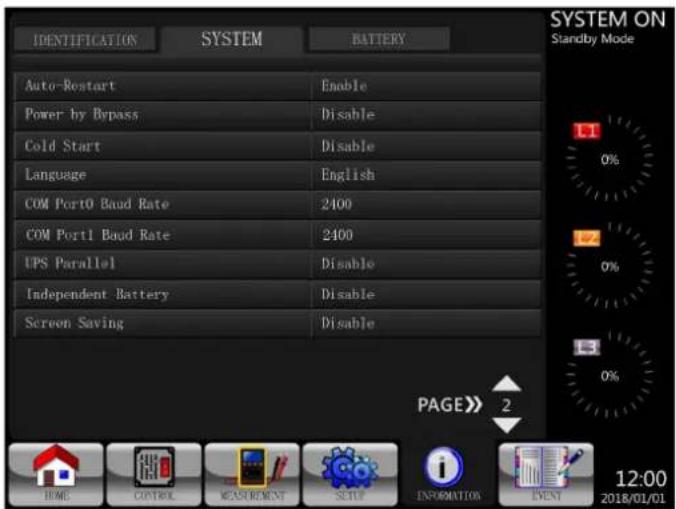Click the L2 load gauge 0% dial
Image resolution: width=676 pixels, height=509 pixels.
point(610,266)
